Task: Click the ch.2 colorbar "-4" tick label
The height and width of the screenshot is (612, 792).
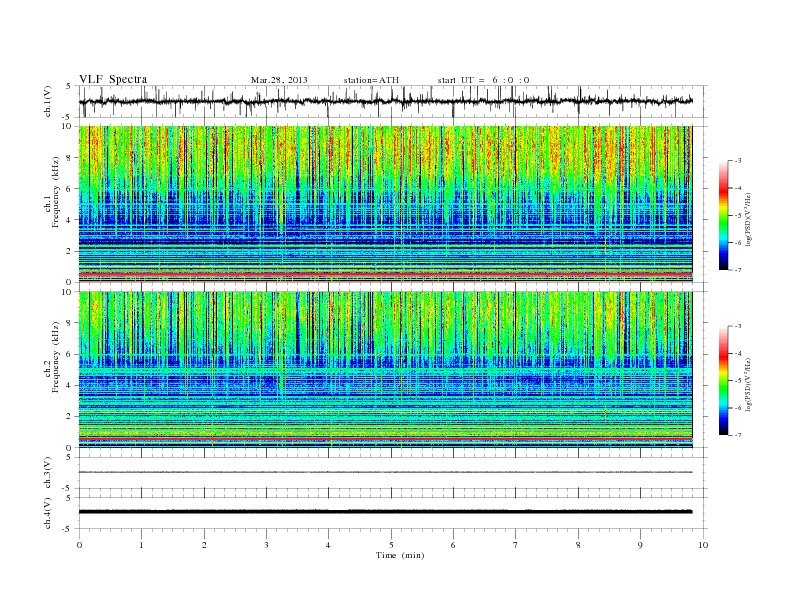Action: (x=738, y=353)
